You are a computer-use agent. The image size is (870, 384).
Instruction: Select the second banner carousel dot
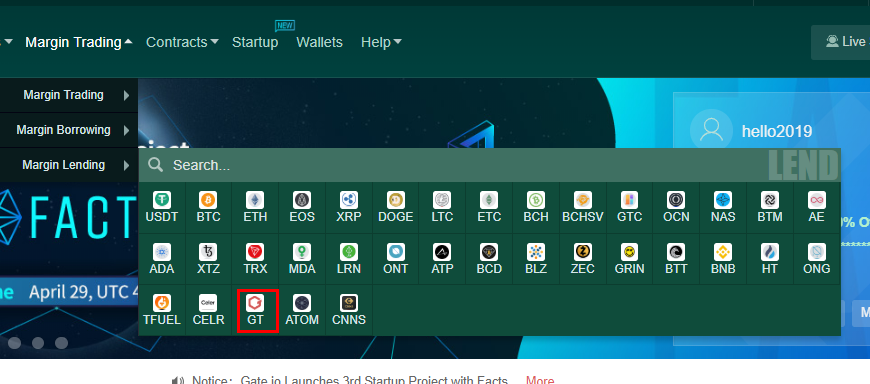tap(38, 343)
